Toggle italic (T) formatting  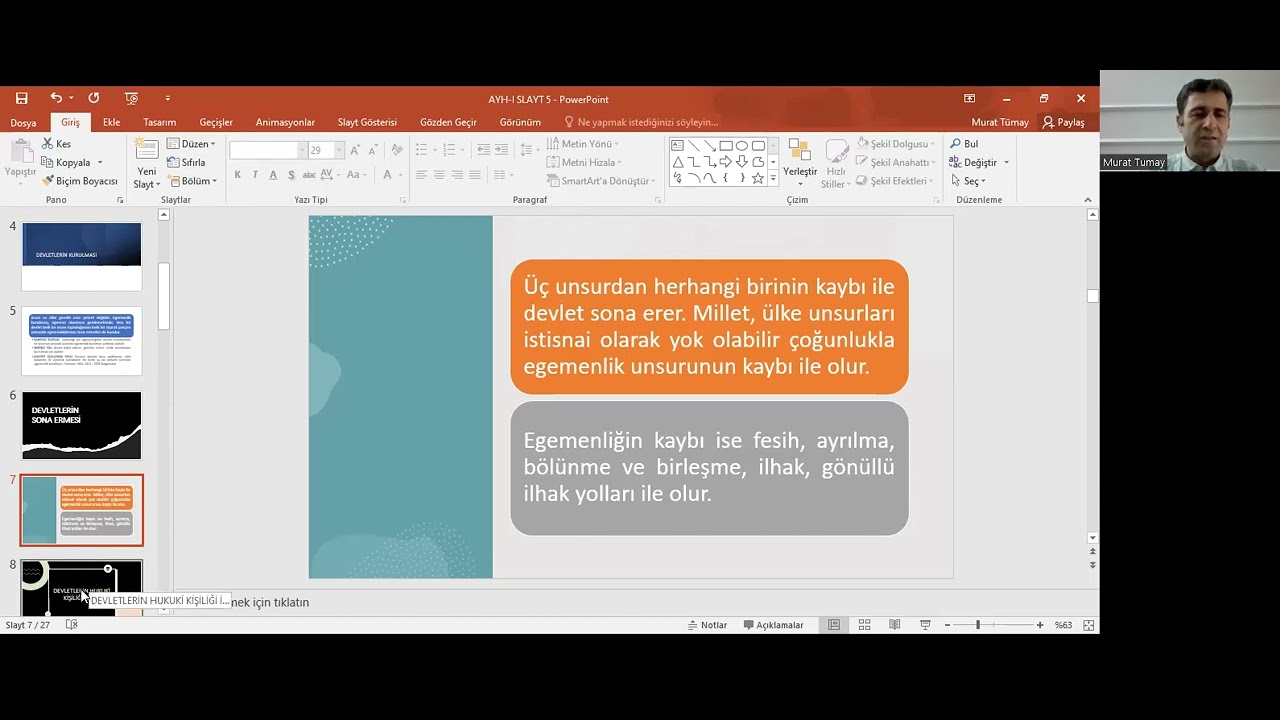click(255, 175)
